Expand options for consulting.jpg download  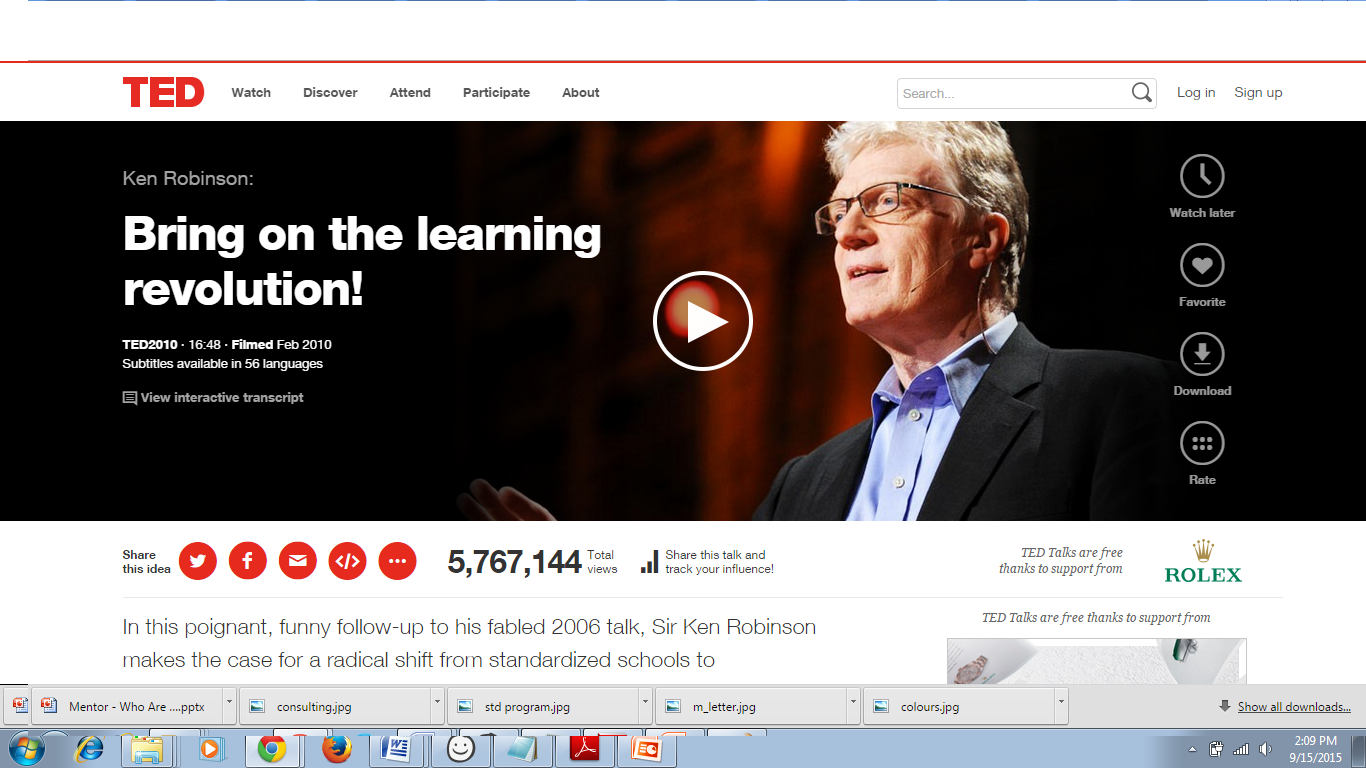437,706
